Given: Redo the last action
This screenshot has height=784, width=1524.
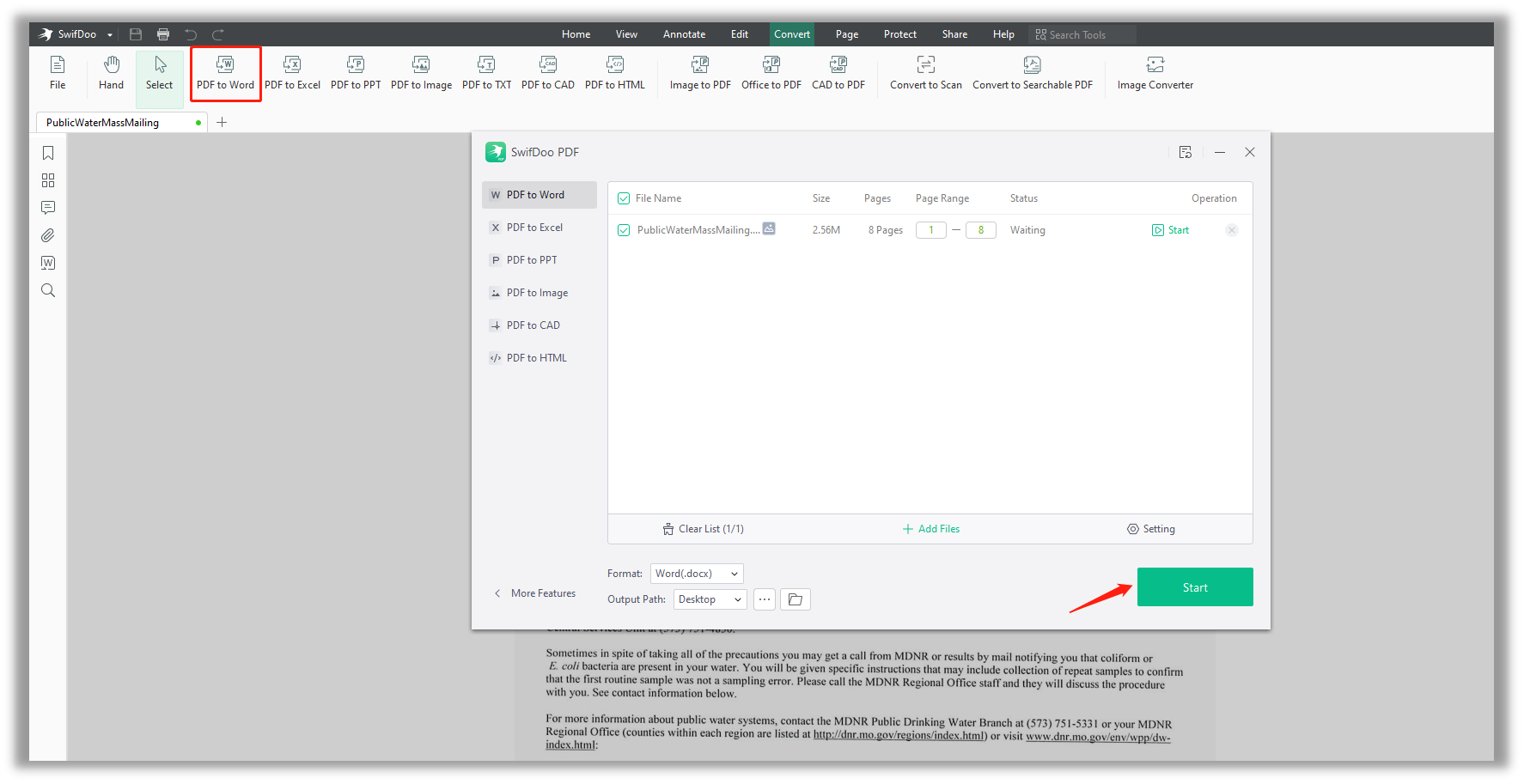Looking at the screenshot, I should 218,34.
